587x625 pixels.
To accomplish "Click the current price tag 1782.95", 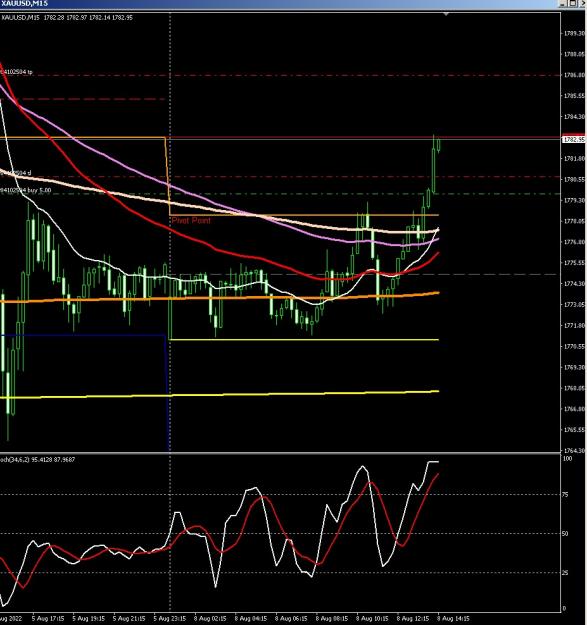I will click(x=574, y=140).
